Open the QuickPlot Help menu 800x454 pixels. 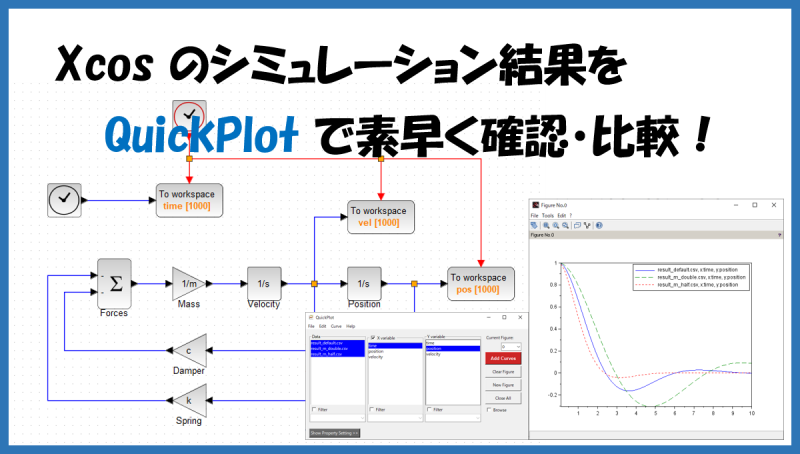coord(351,326)
